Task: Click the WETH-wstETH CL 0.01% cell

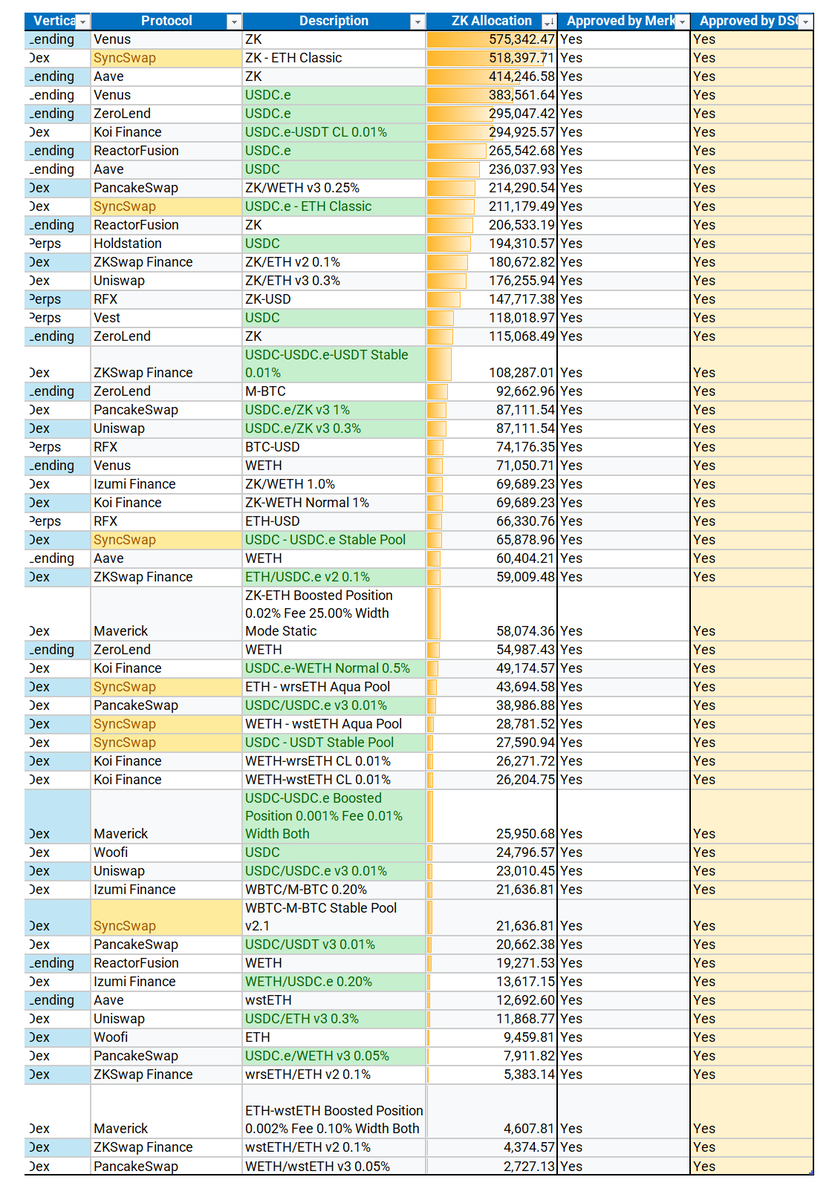Action: (334, 779)
